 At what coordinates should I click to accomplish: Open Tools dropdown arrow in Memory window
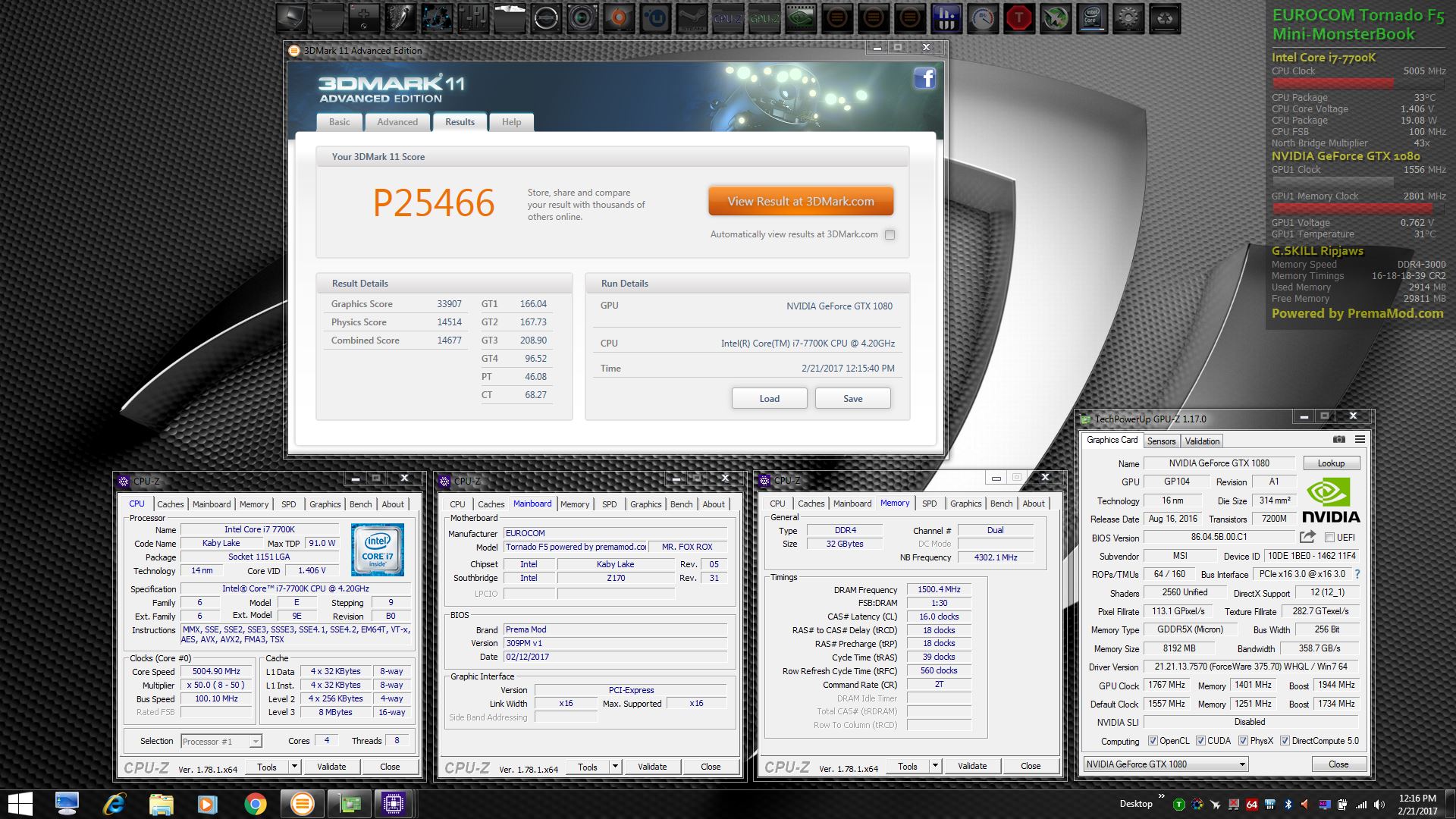(935, 766)
